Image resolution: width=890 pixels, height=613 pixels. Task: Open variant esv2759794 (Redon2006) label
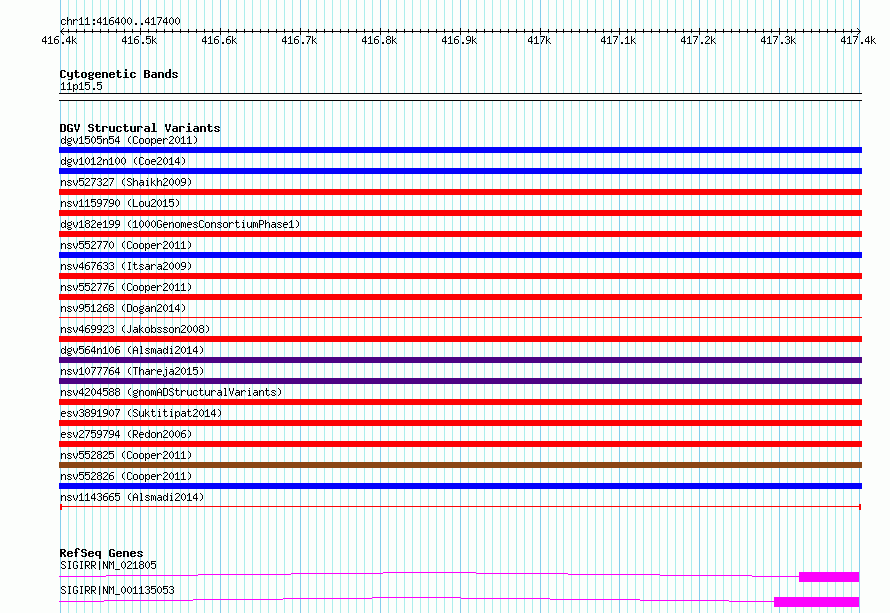click(126, 434)
